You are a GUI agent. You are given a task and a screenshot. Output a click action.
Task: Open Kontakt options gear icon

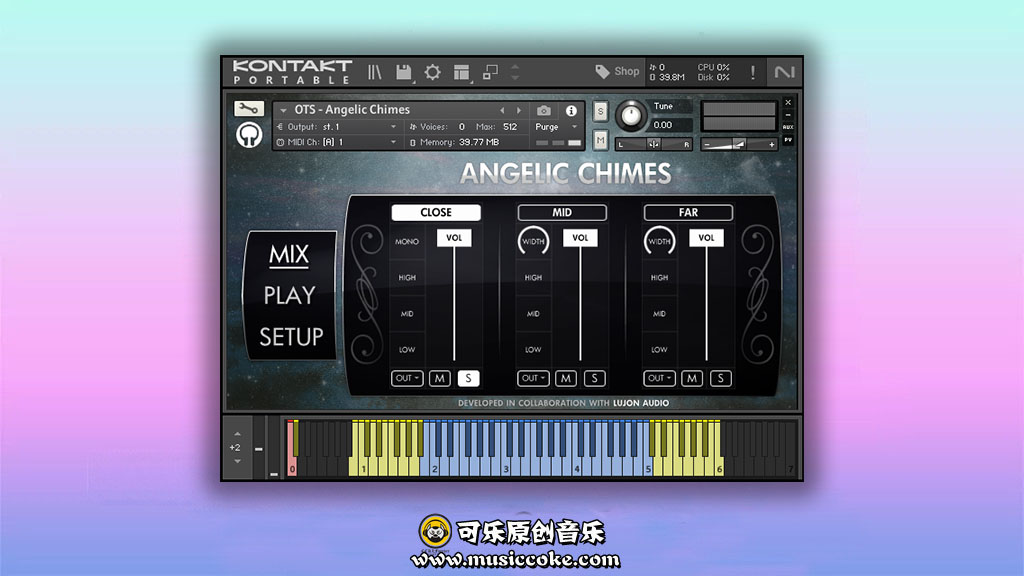pos(432,72)
